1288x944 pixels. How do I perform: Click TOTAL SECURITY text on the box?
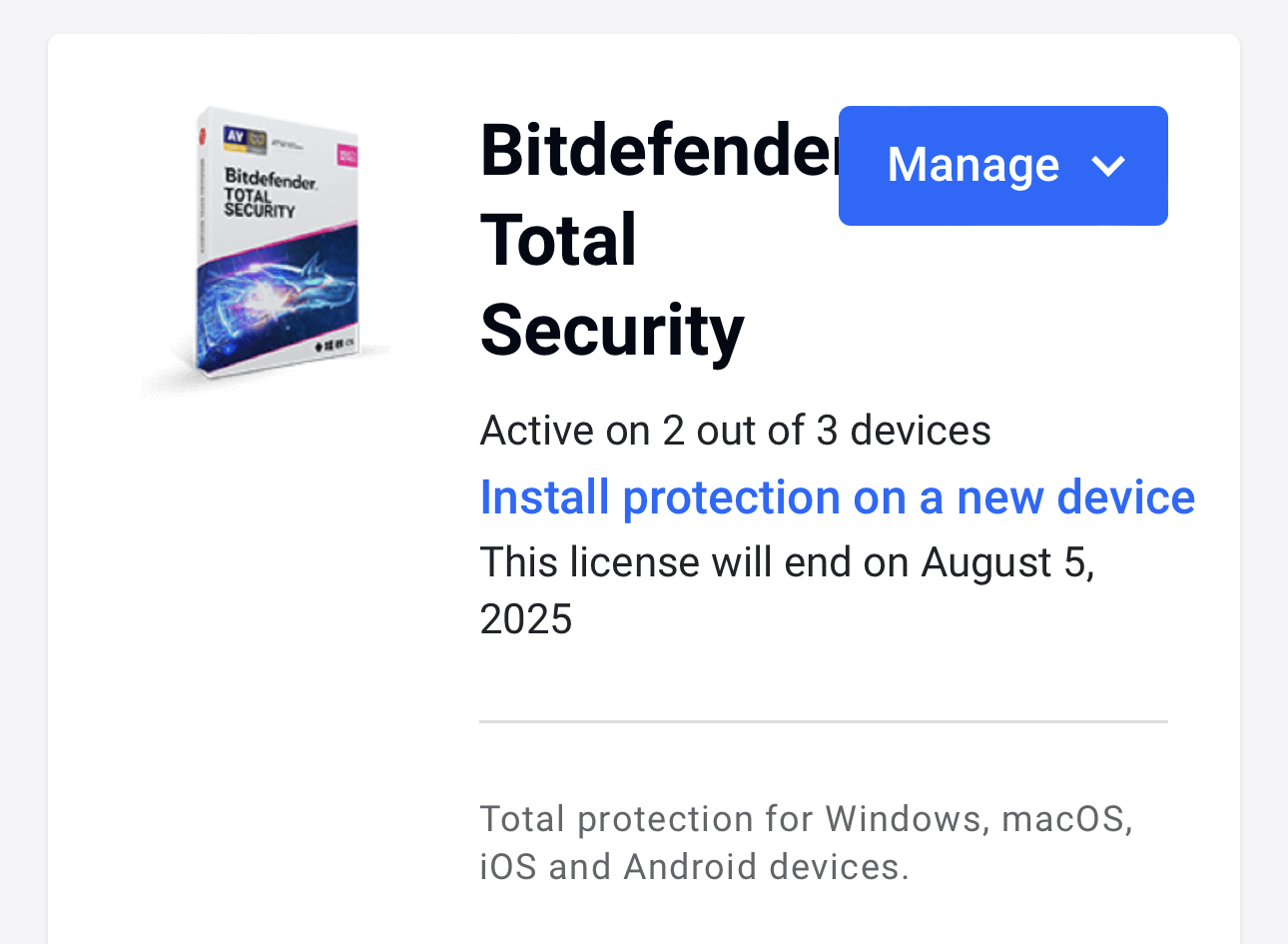tap(259, 203)
